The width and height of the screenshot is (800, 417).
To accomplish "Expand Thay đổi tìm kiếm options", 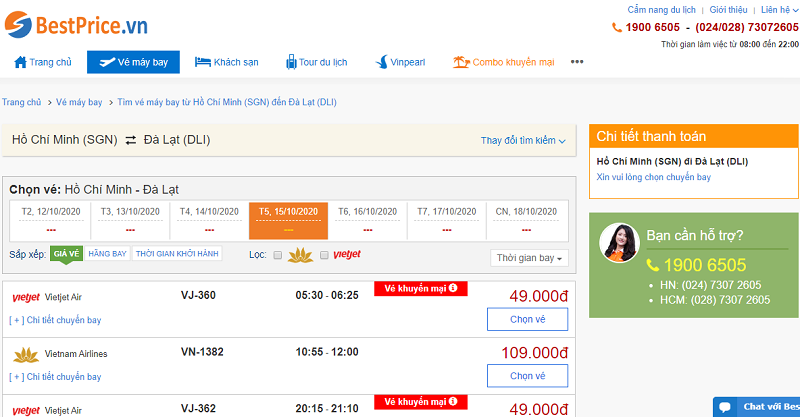I will point(523,140).
